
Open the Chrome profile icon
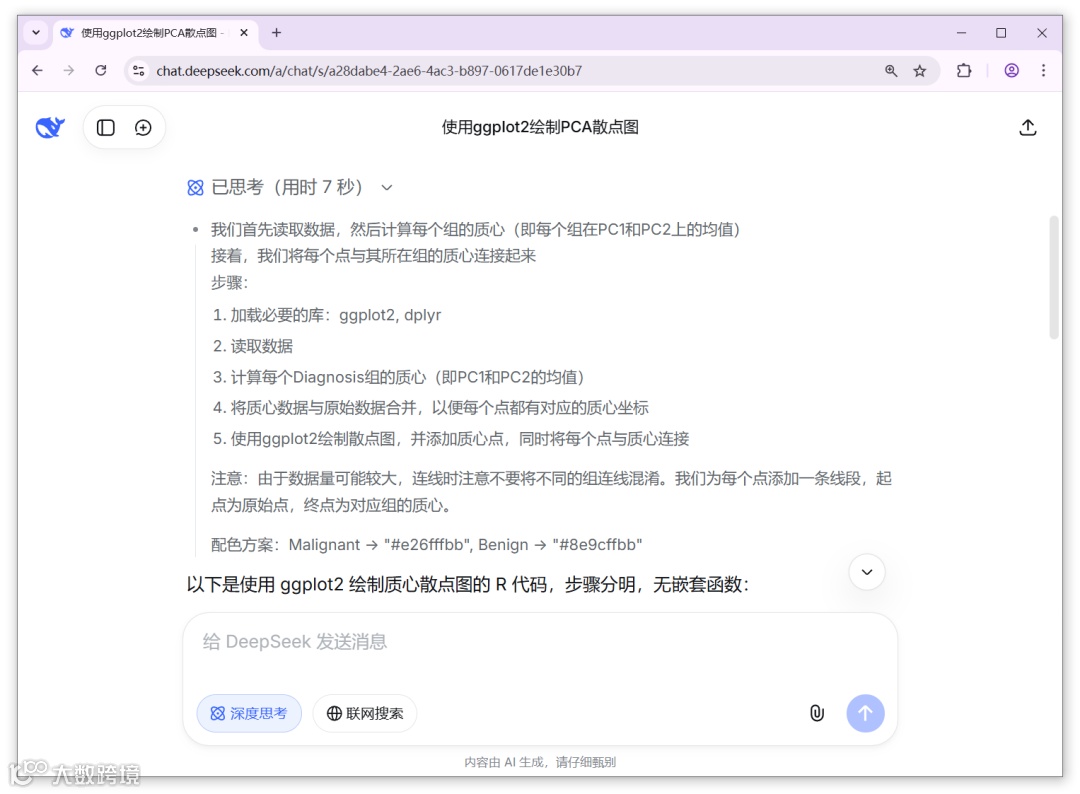1011,70
